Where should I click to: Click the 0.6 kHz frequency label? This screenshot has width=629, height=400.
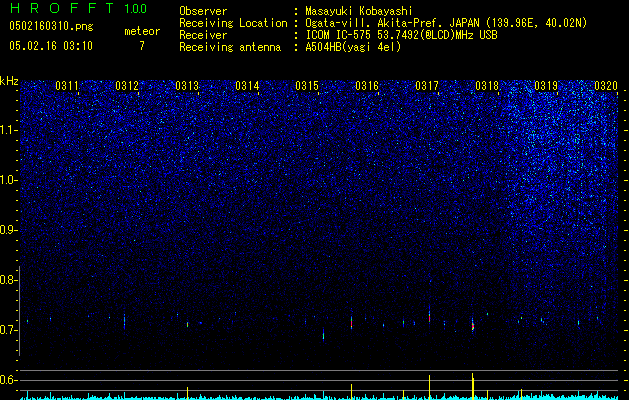click(8, 380)
